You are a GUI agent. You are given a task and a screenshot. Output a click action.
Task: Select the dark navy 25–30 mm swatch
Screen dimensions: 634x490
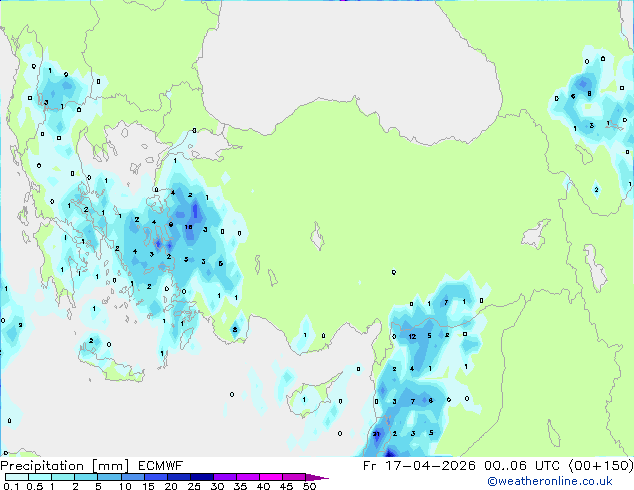(x=201, y=477)
